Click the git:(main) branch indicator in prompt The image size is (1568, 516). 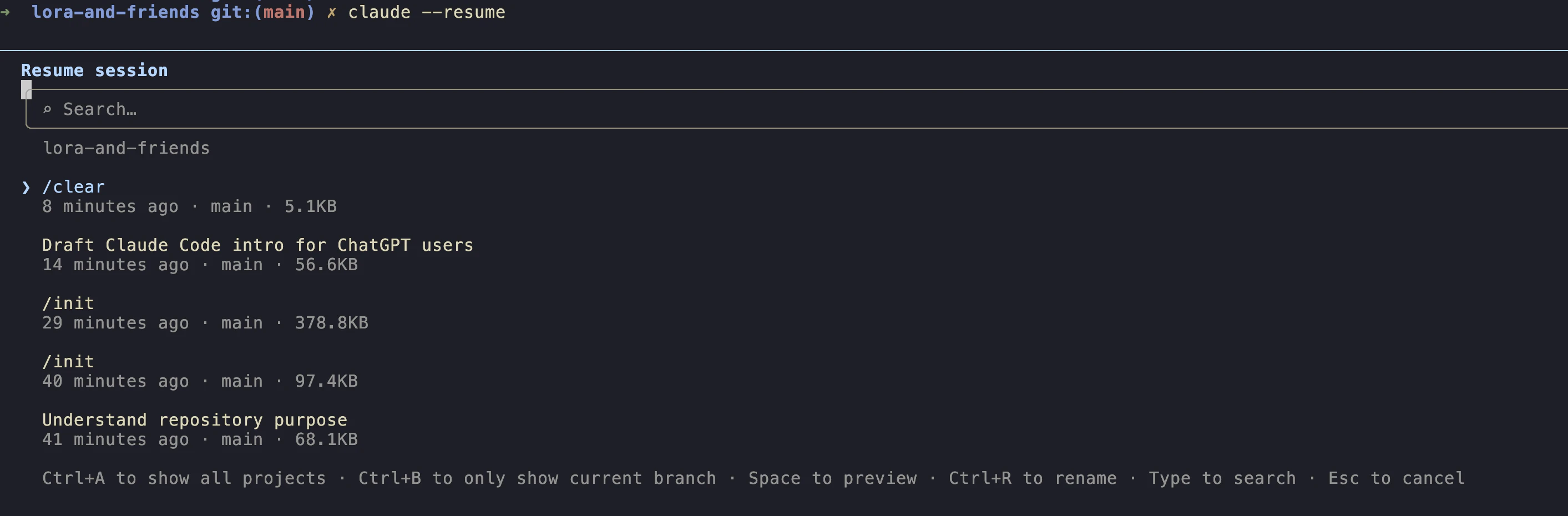pos(262,12)
